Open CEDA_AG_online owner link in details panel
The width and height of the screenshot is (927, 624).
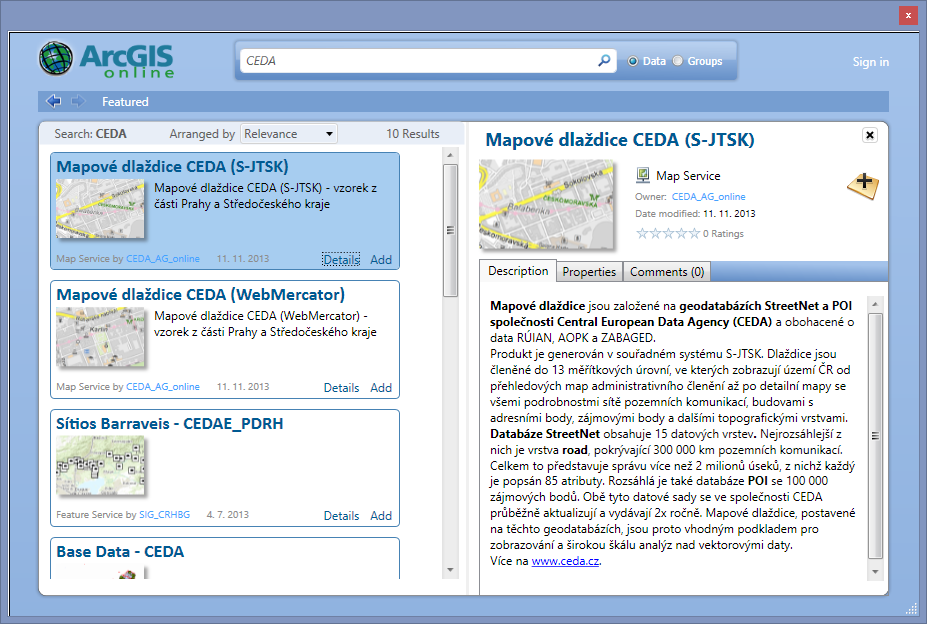(708, 196)
